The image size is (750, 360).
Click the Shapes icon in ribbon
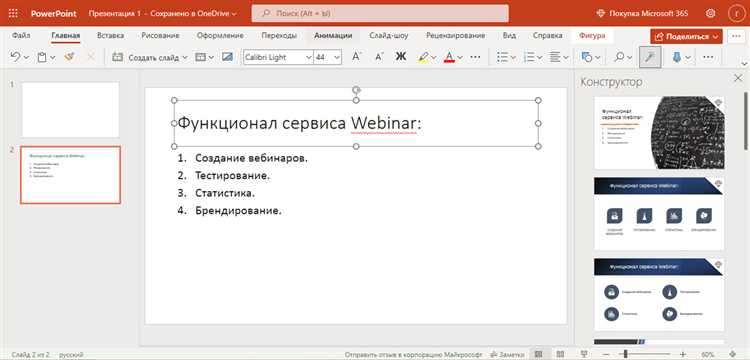pos(586,57)
